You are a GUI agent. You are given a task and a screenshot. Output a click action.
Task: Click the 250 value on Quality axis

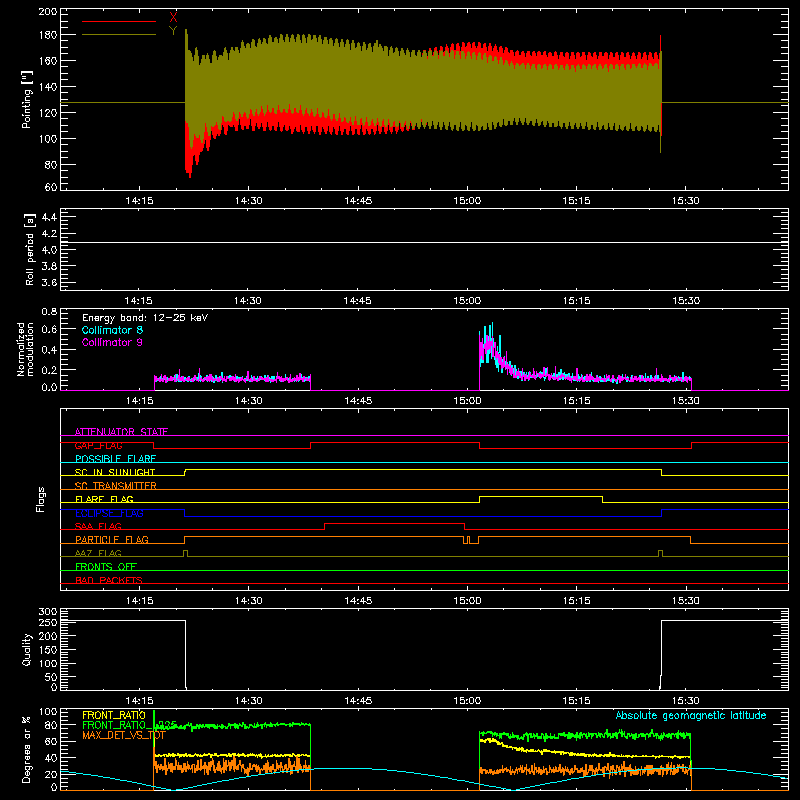point(47,622)
